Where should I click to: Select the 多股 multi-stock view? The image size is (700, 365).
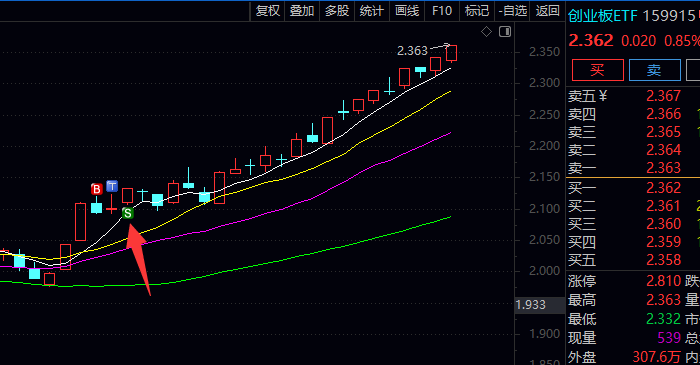(x=337, y=11)
